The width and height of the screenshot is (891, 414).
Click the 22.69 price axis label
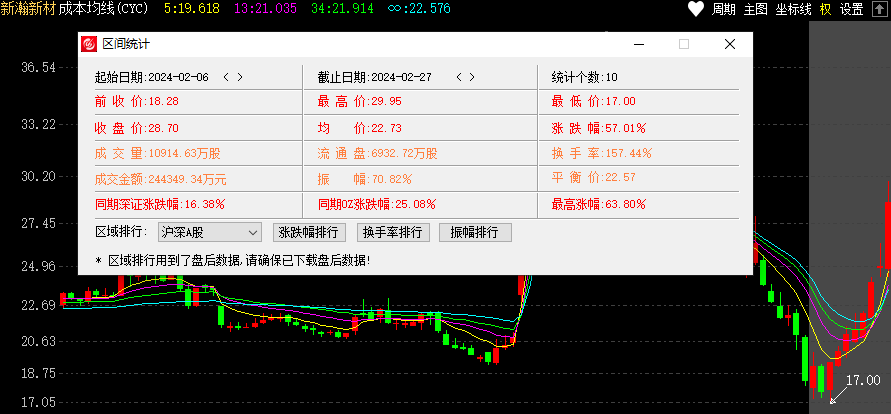click(x=38, y=306)
